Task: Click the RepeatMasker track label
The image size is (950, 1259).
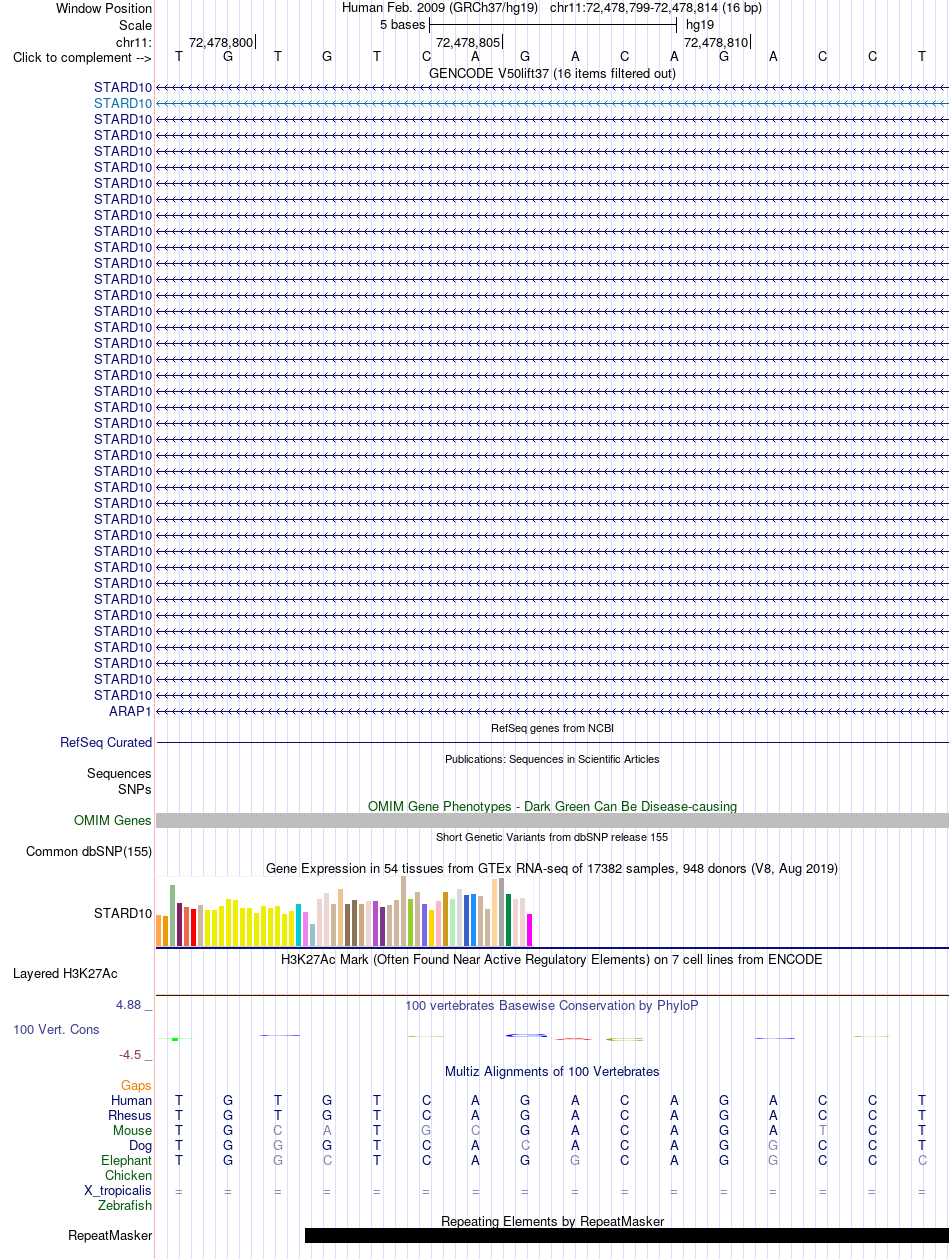Action: point(110,1236)
